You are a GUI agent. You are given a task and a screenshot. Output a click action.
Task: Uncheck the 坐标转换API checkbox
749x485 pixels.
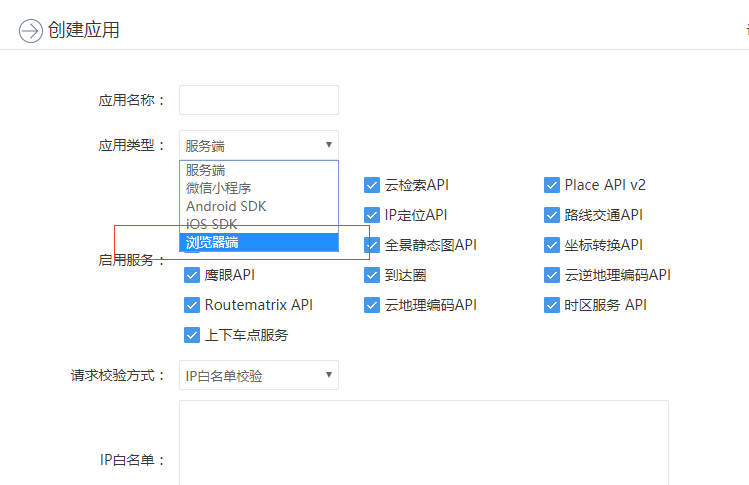(x=552, y=245)
